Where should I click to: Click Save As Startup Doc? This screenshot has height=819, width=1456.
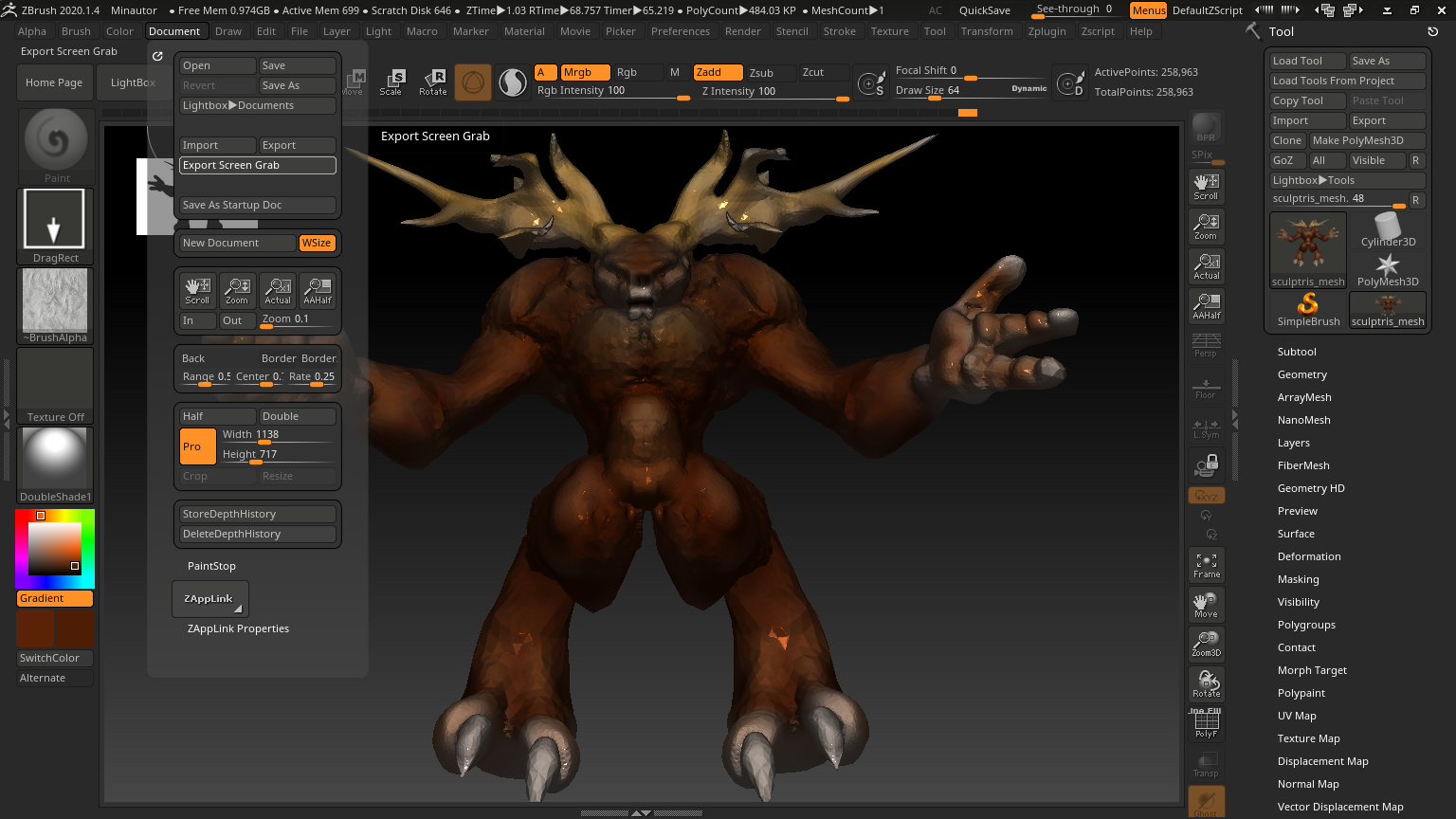[x=258, y=205]
